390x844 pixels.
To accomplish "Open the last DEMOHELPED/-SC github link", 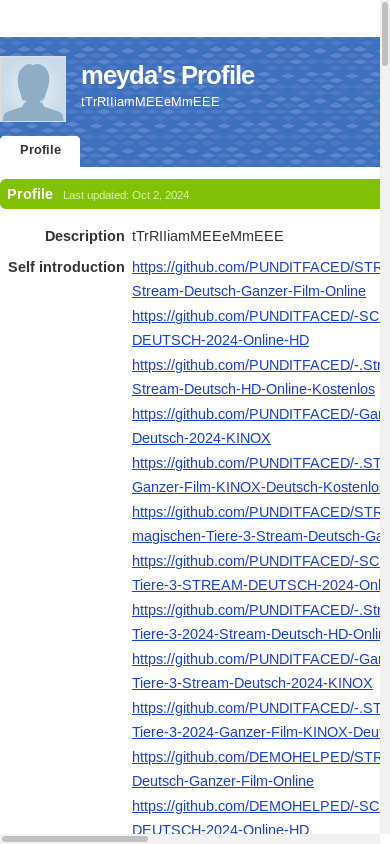I will pos(256,806).
